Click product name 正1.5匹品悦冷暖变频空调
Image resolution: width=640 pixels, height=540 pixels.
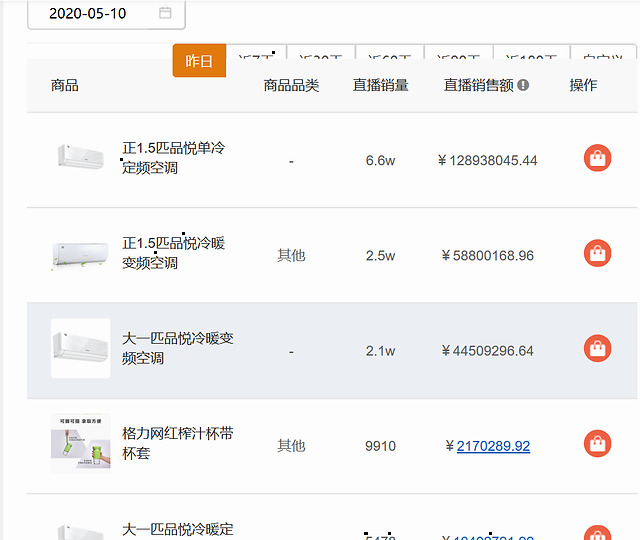click(173, 253)
